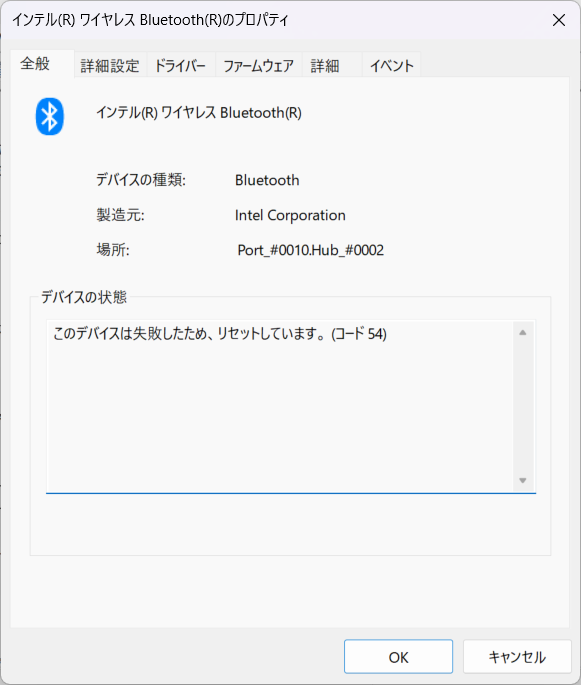
Task: Close the properties window with X
Action: [x=559, y=20]
